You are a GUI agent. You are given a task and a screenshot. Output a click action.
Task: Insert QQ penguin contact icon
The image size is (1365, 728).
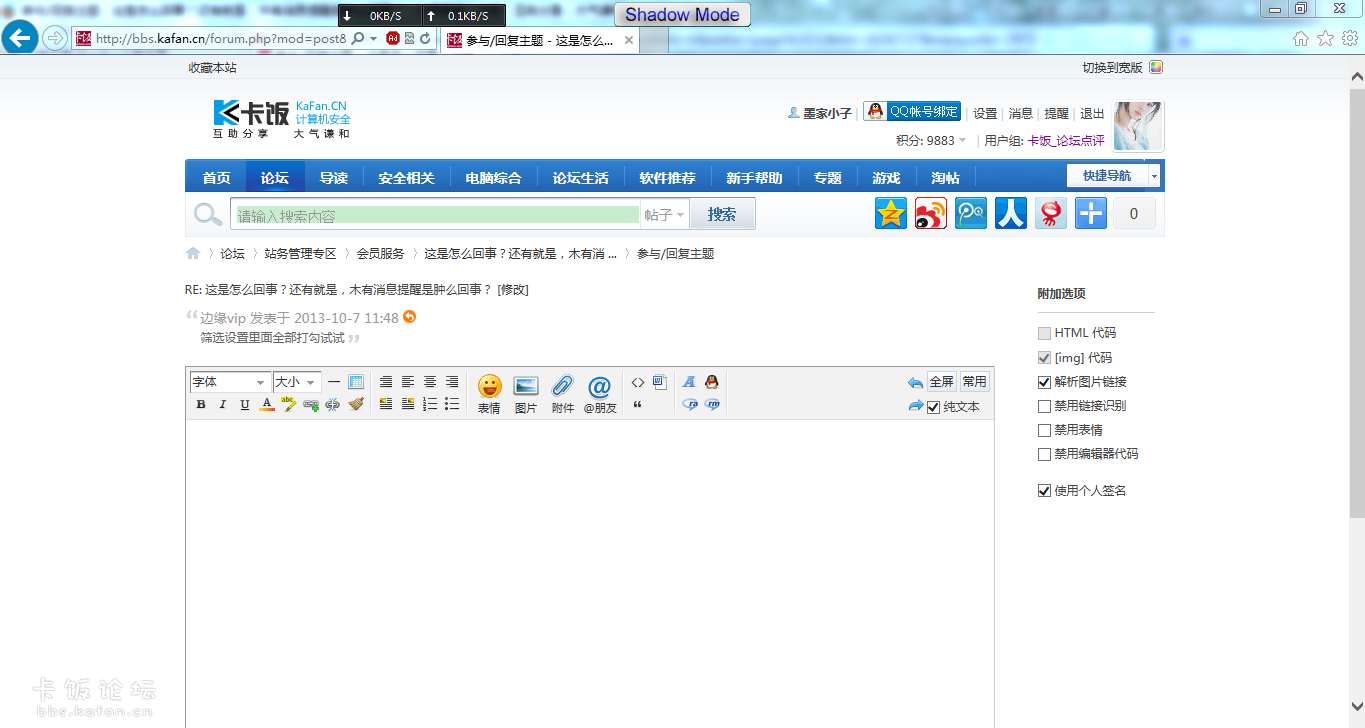point(712,382)
